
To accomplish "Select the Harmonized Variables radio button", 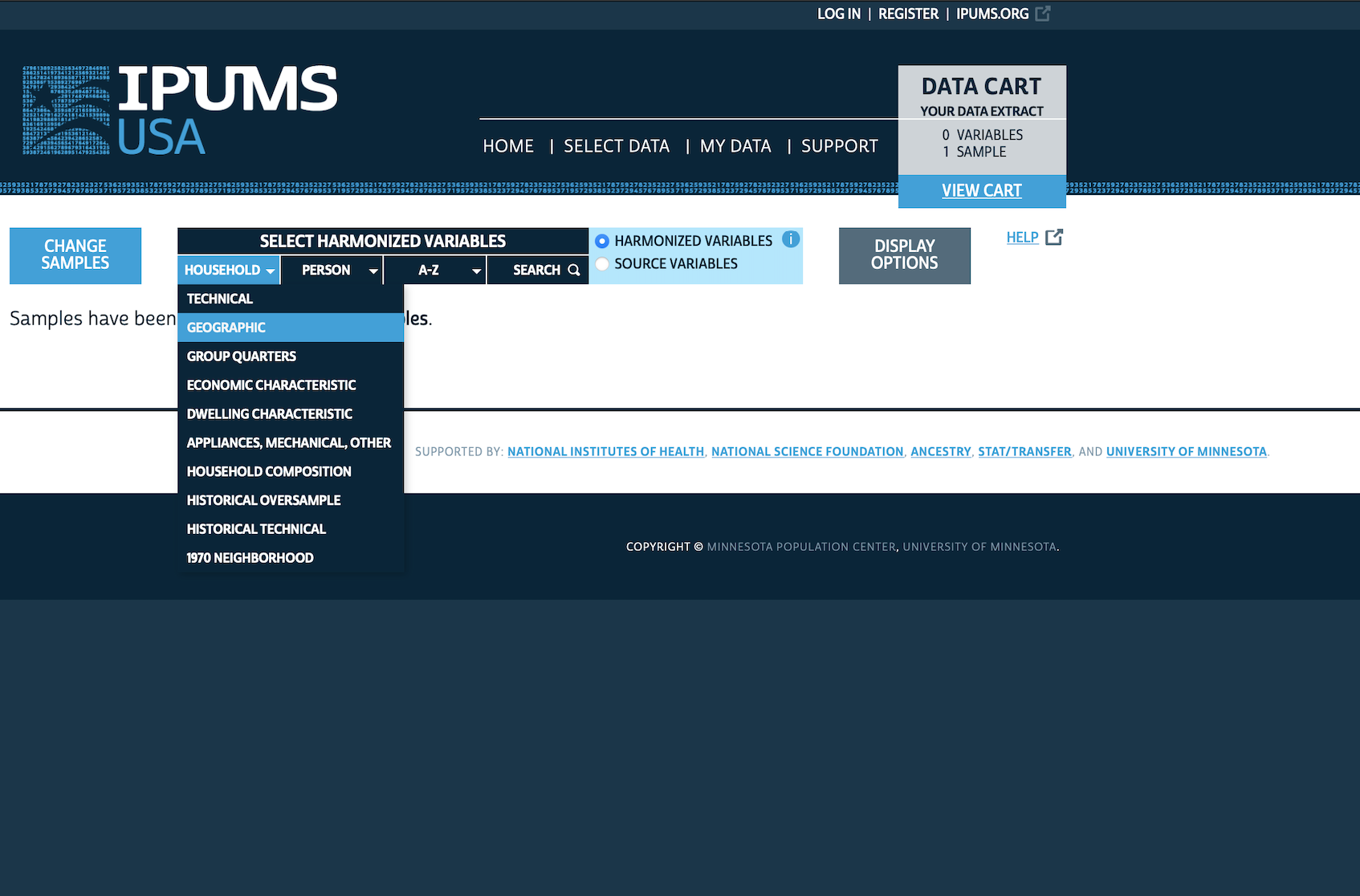I will pyautogui.click(x=602, y=241).
